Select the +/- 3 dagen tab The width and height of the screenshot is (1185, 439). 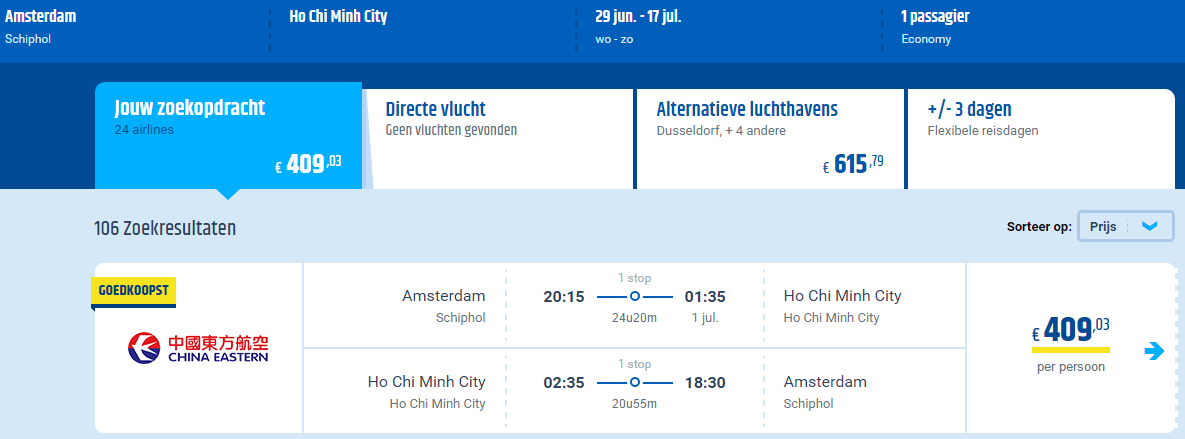1041,139
